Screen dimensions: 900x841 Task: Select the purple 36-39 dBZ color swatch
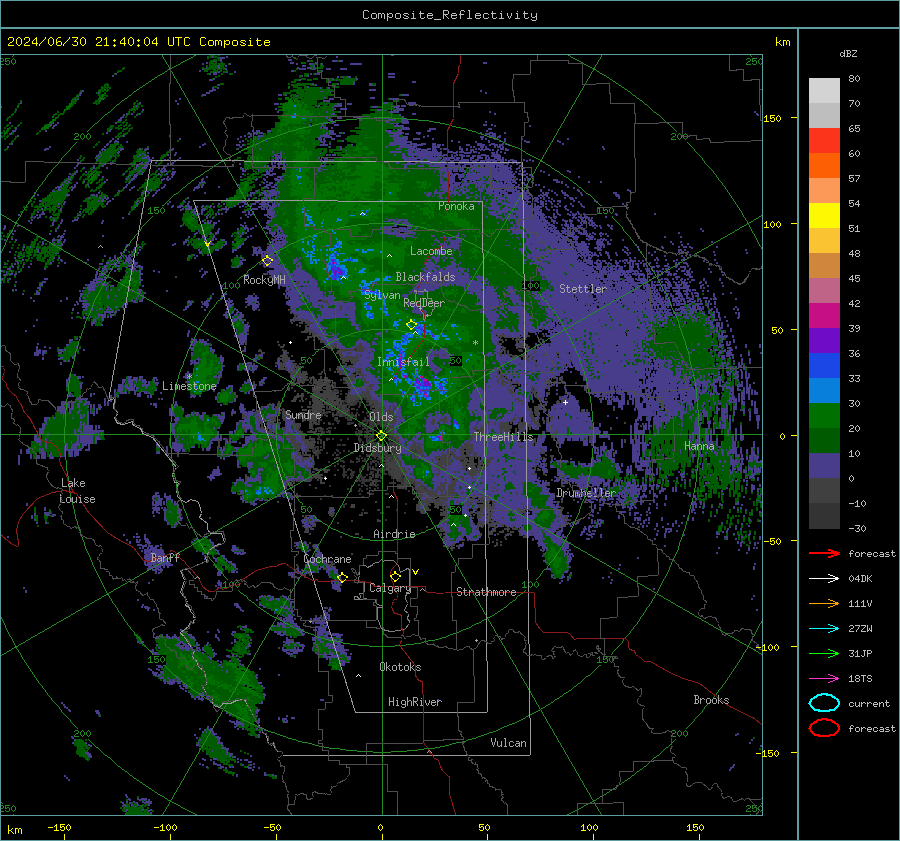(x=824, y=341)
